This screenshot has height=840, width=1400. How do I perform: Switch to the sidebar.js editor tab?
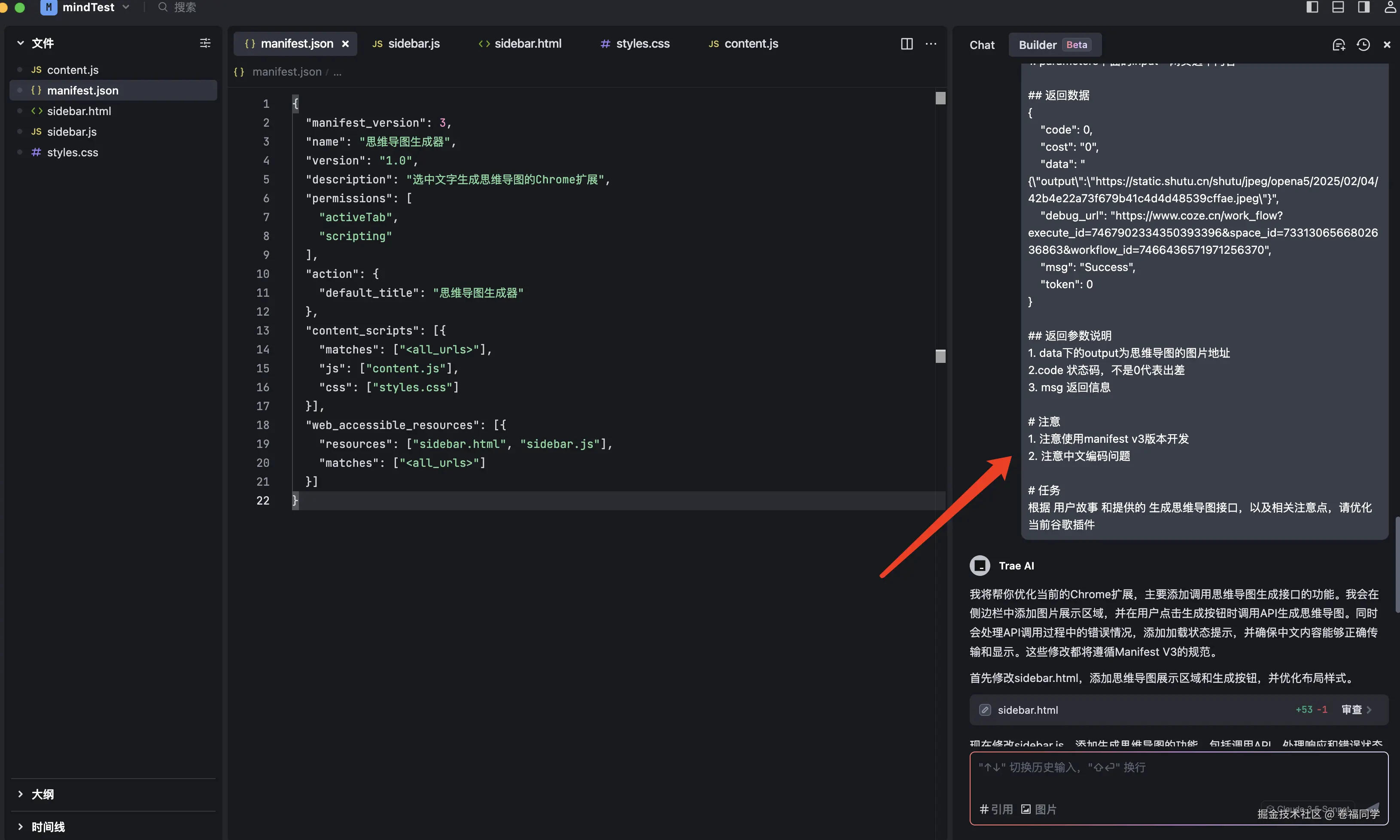(x=413, y=43)
